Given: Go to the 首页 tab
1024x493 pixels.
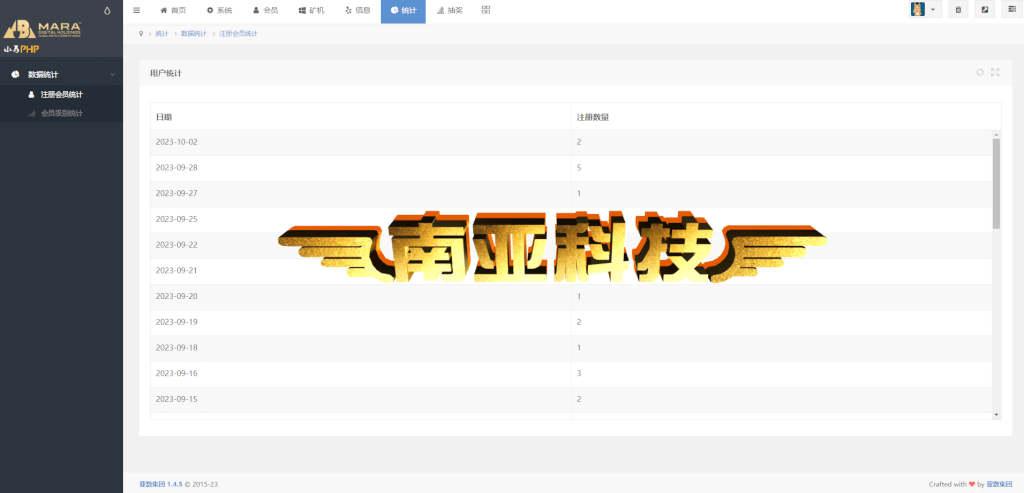Looking at the screenshot, I should click(x=173, y=10).
